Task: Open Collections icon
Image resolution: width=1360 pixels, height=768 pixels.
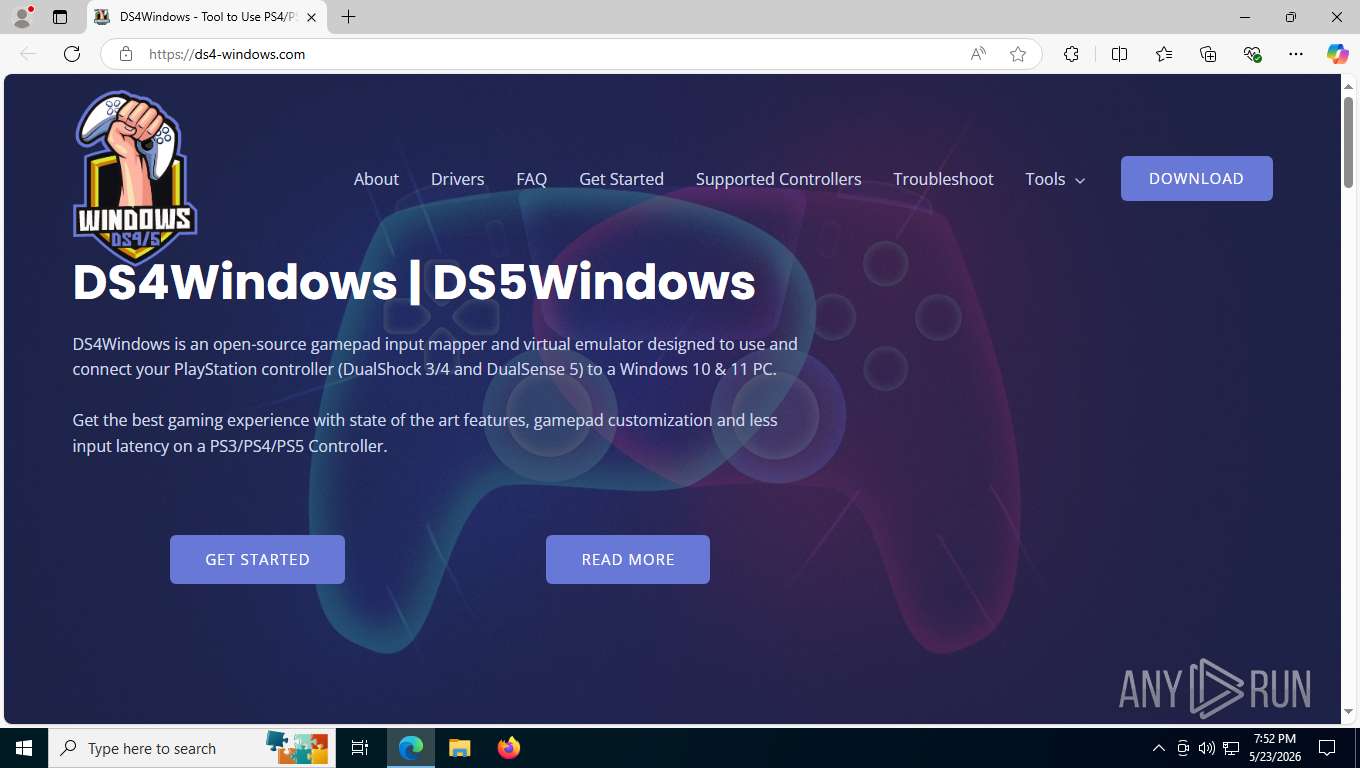Action: (x=1208, y=54)
